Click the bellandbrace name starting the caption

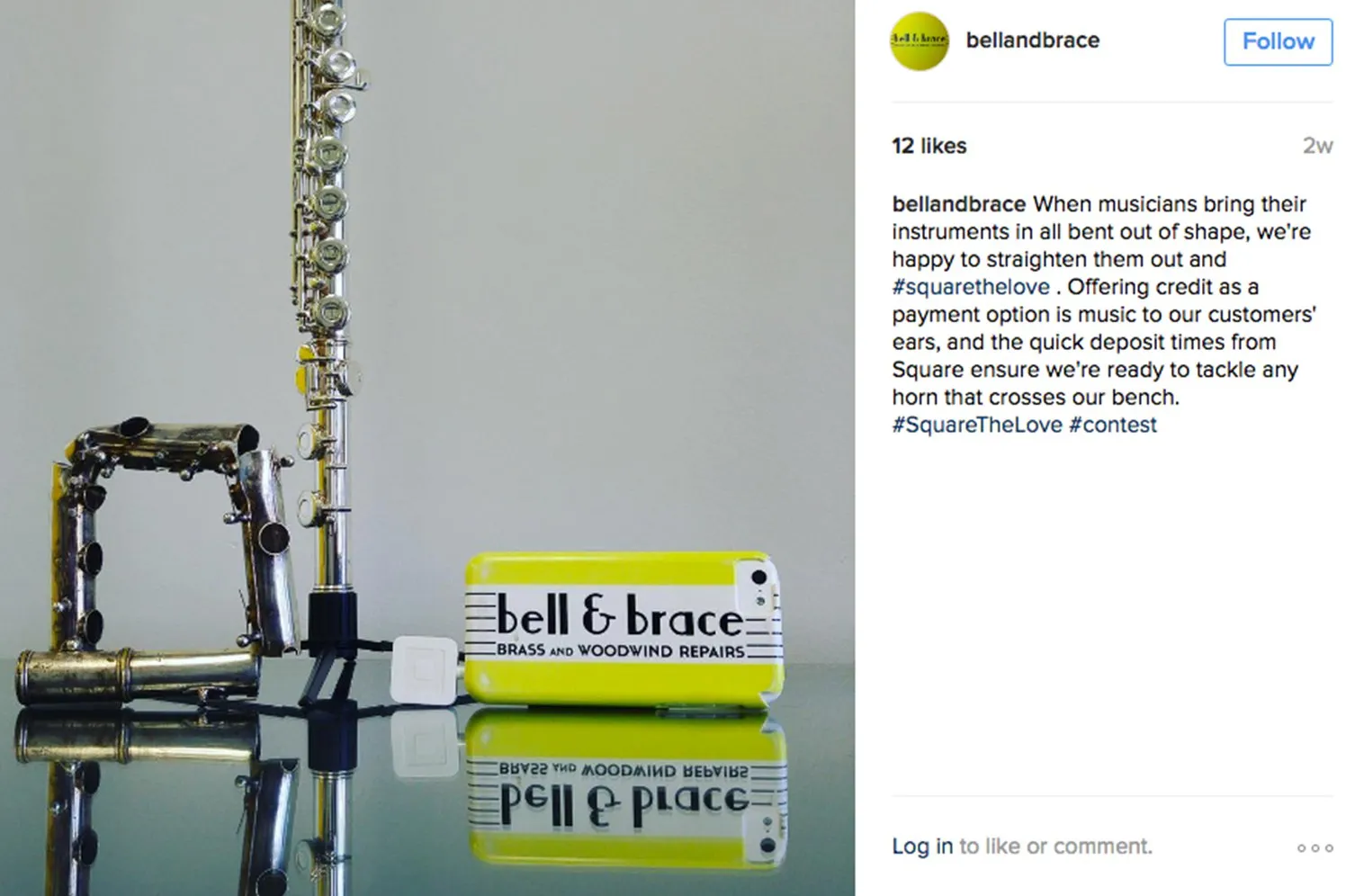coord(958,204)
